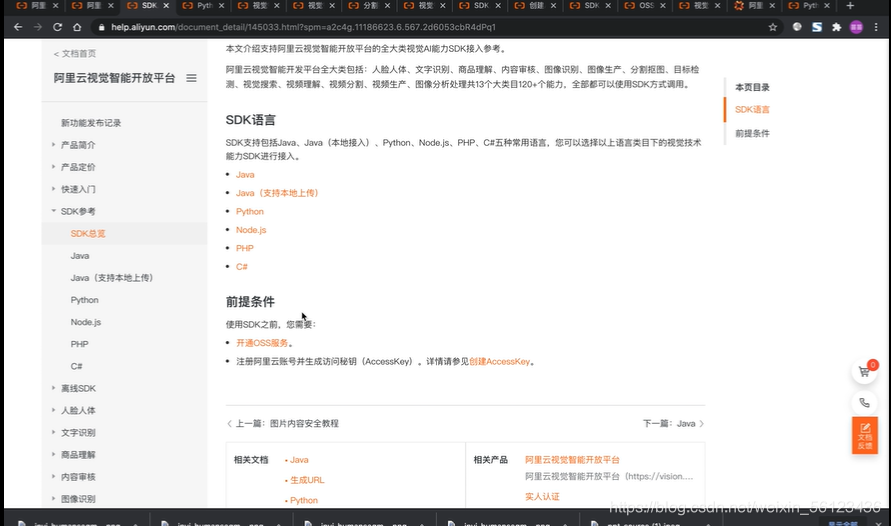The image size is (891, 526).
Task: Open 新功能发布记录 in the sidebar
Action: tap(91, 123)
